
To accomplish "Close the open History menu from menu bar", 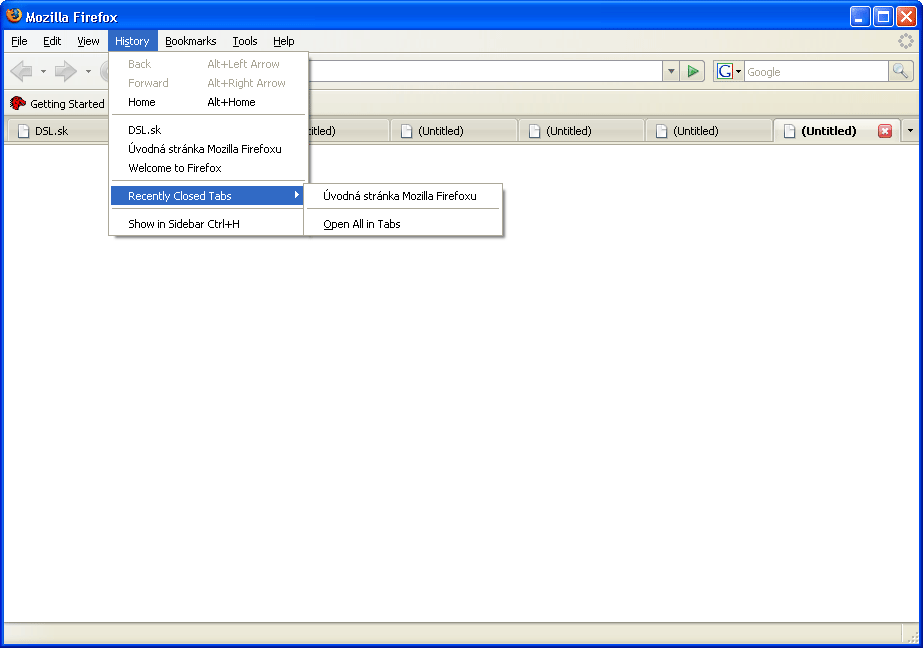I will pyautogui.click(x=132, y=41).
